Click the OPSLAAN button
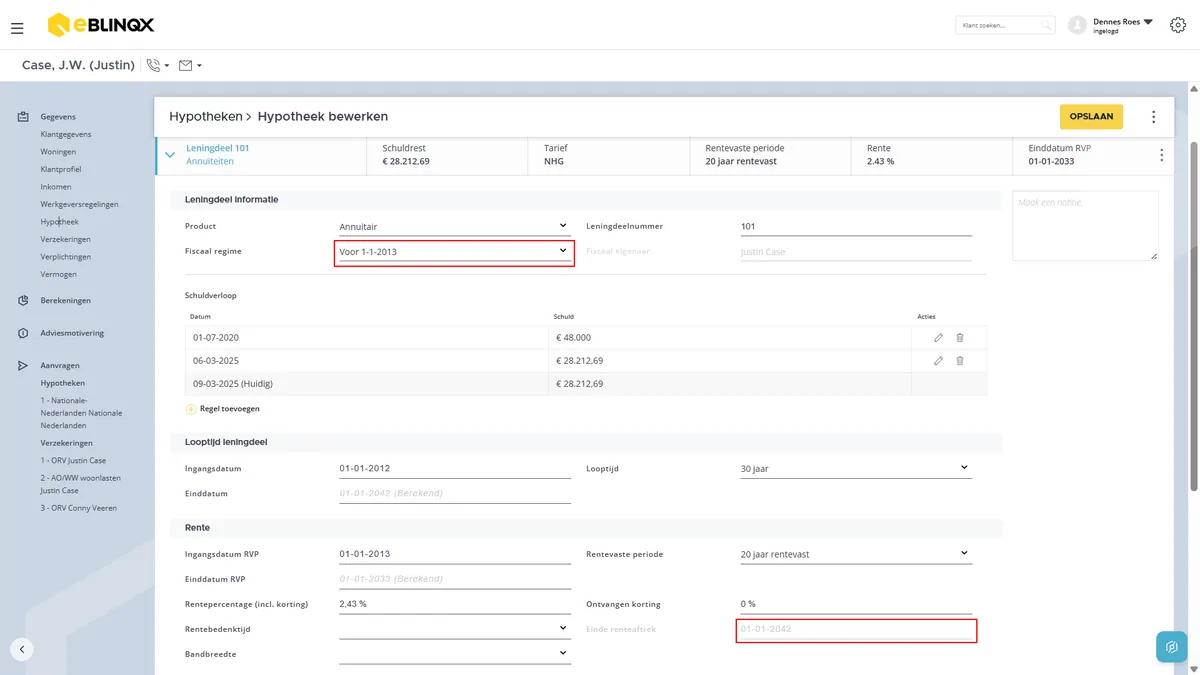 click(1091, 117)
